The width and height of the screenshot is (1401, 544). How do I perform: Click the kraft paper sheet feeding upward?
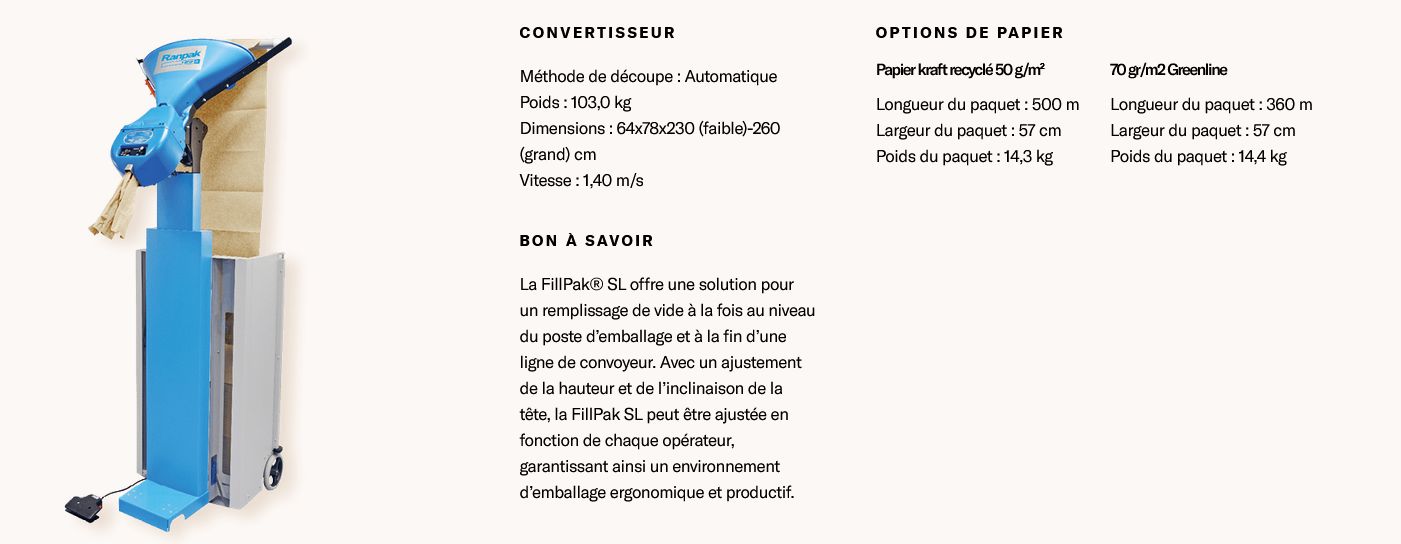(x=238, y=150)
